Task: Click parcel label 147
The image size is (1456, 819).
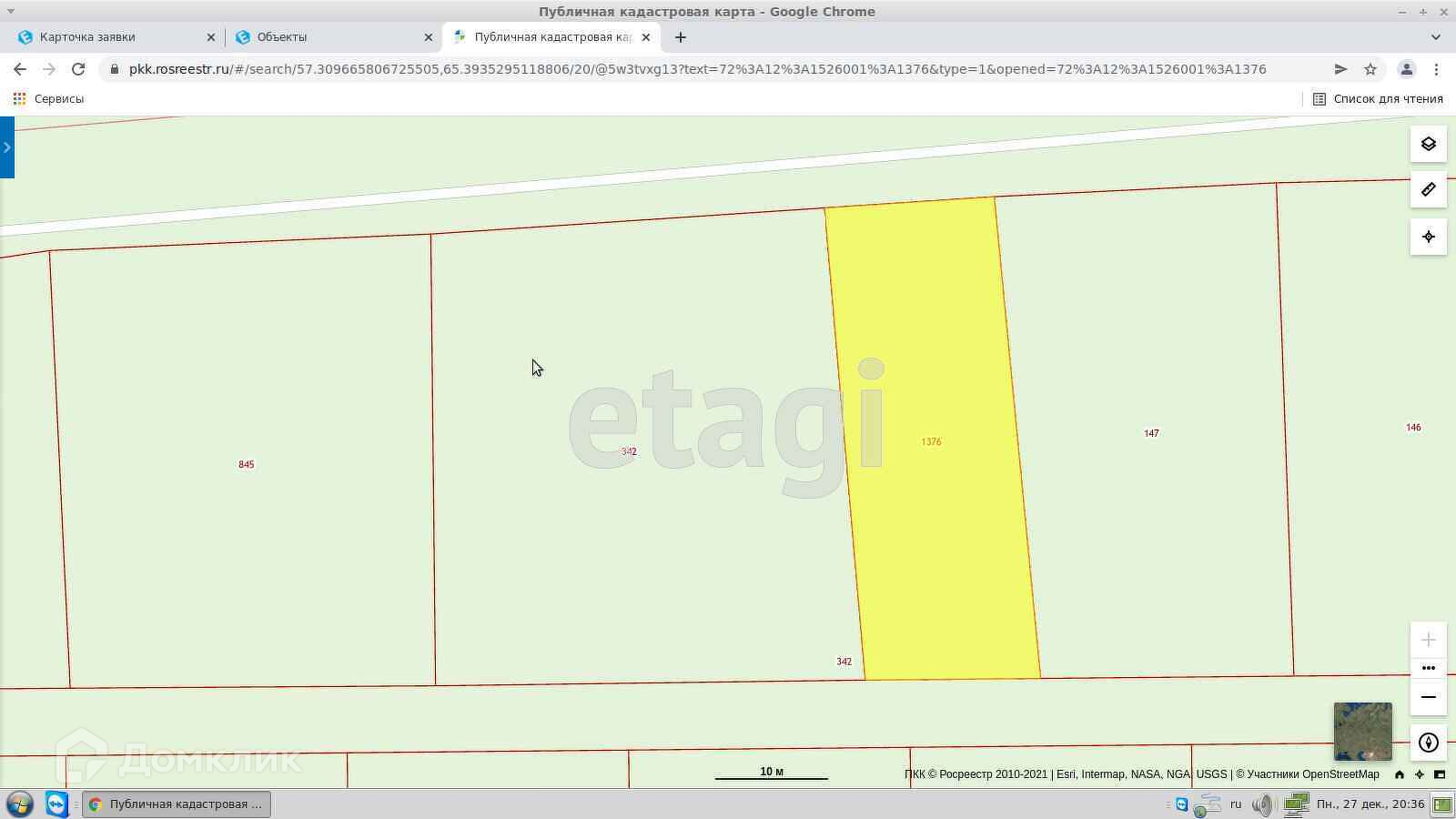Action: click(x=1151, y=433)
